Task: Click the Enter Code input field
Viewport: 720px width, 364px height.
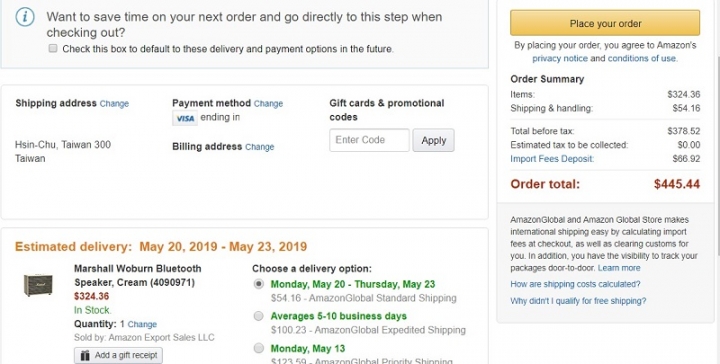Action: 369,140
